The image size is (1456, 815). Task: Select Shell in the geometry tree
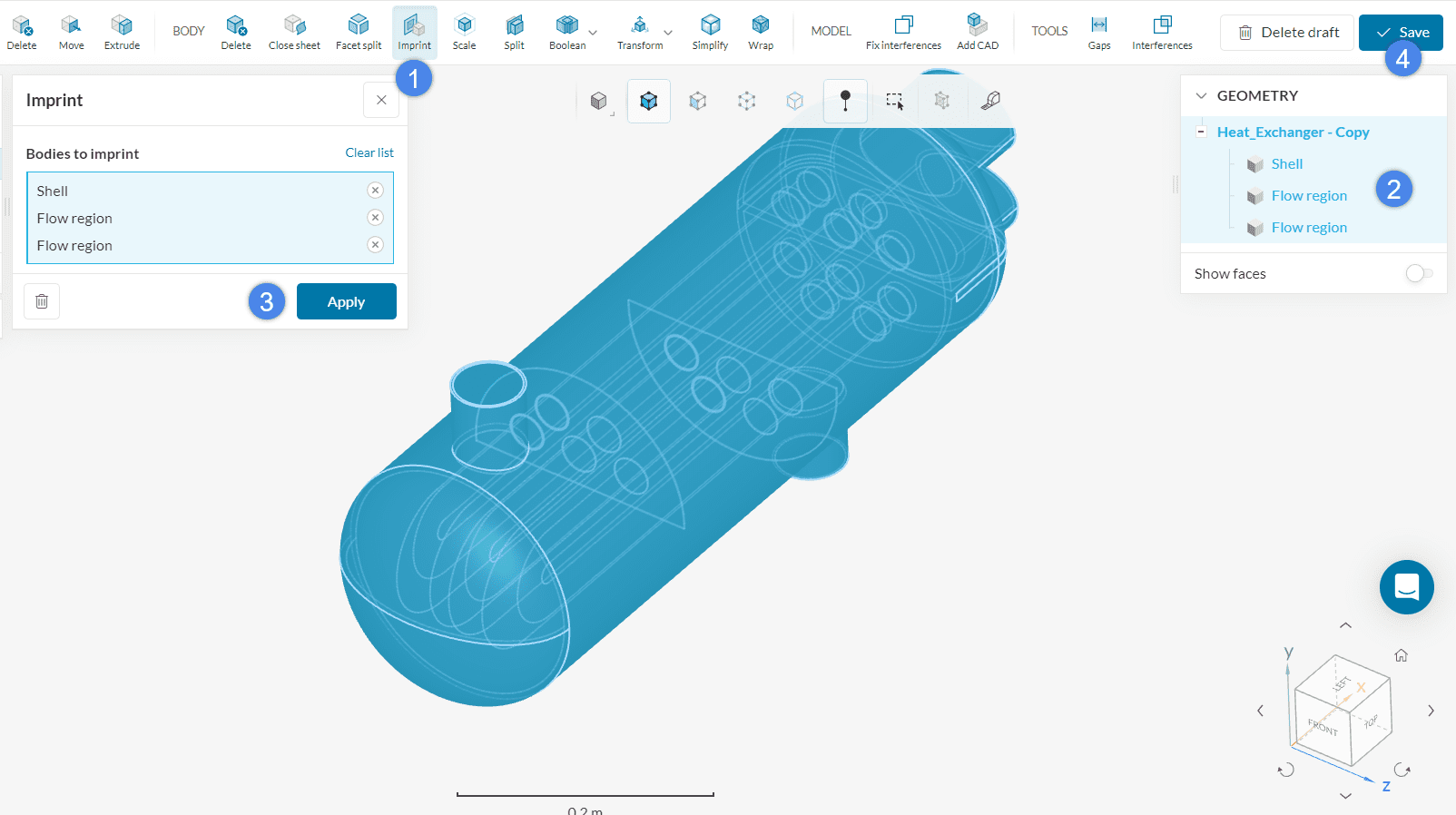pos(1286,164)
